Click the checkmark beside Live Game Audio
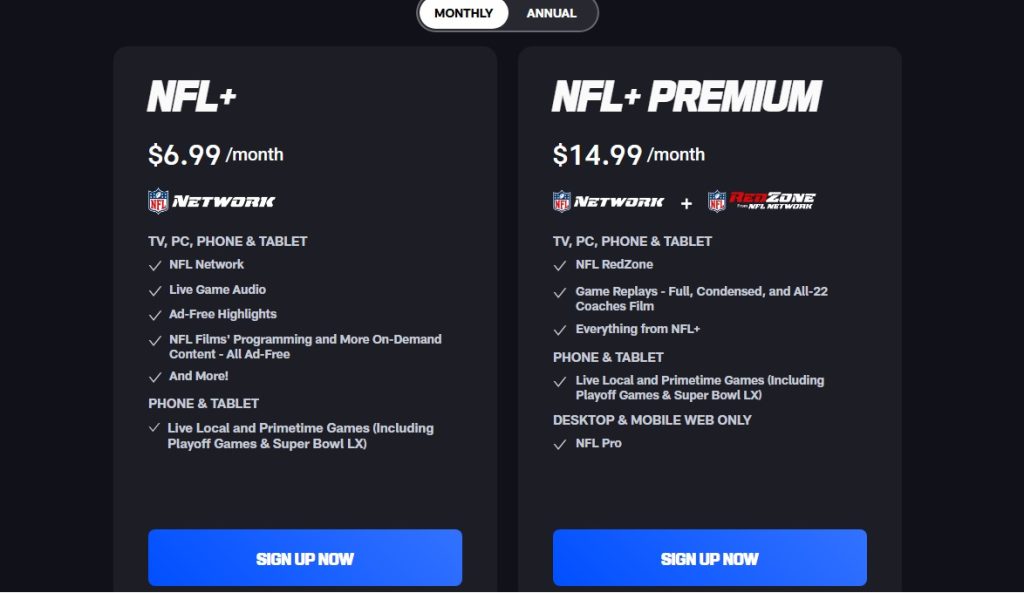The width and height of the screenshot is (1024, 593). click(155, 290)
